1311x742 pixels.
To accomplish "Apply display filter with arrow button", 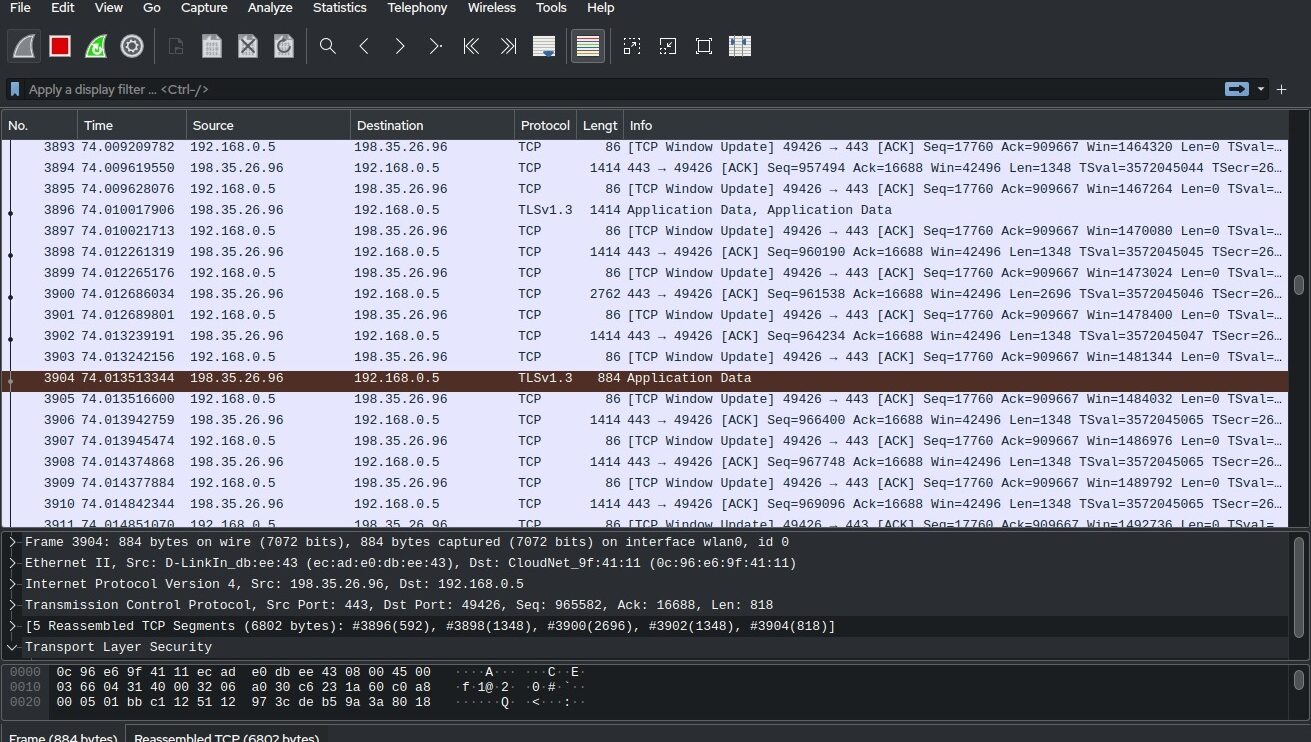I will point(1237,89).
